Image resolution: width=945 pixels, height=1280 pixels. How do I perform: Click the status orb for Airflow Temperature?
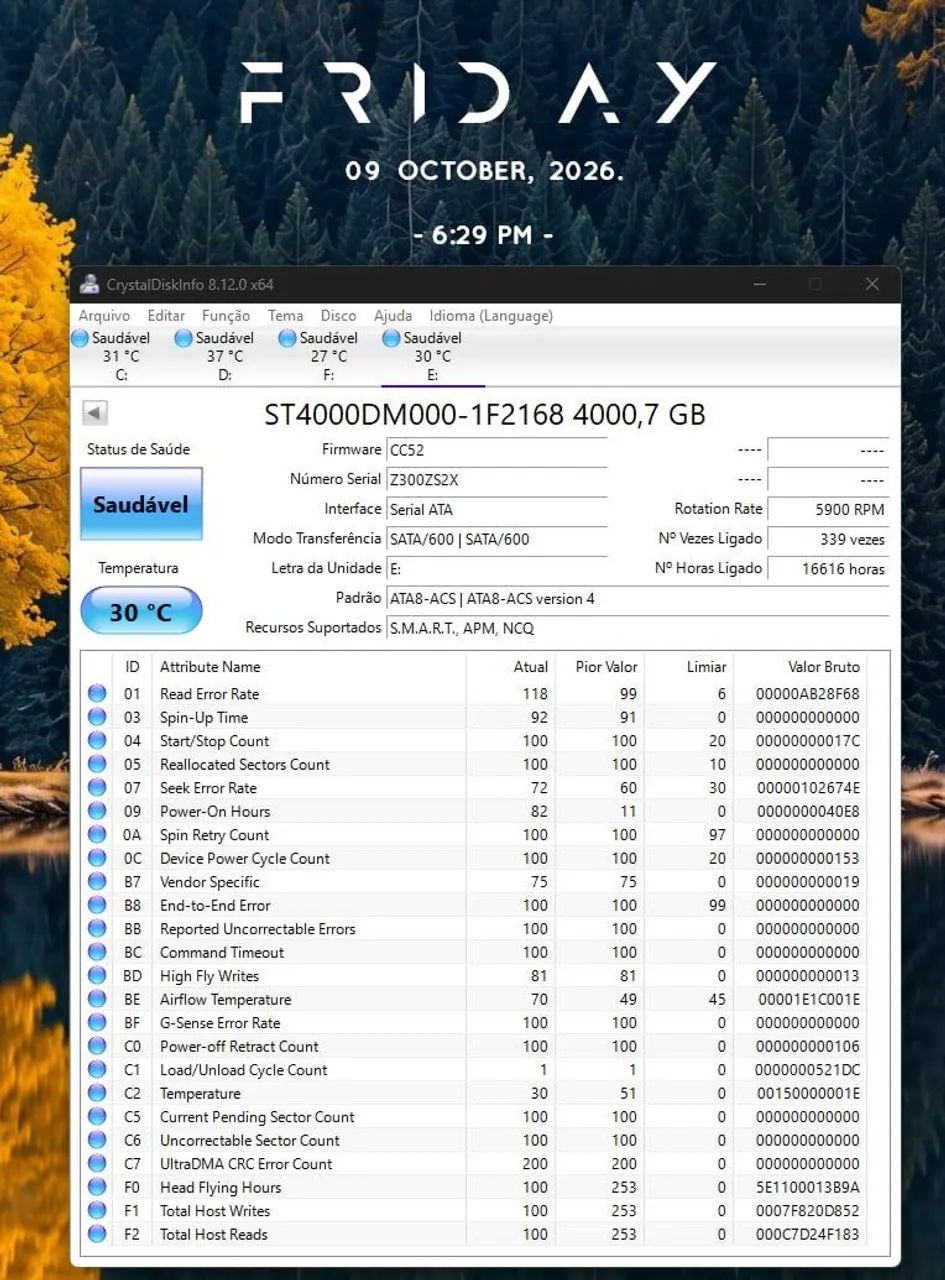[x=97, y=999]
